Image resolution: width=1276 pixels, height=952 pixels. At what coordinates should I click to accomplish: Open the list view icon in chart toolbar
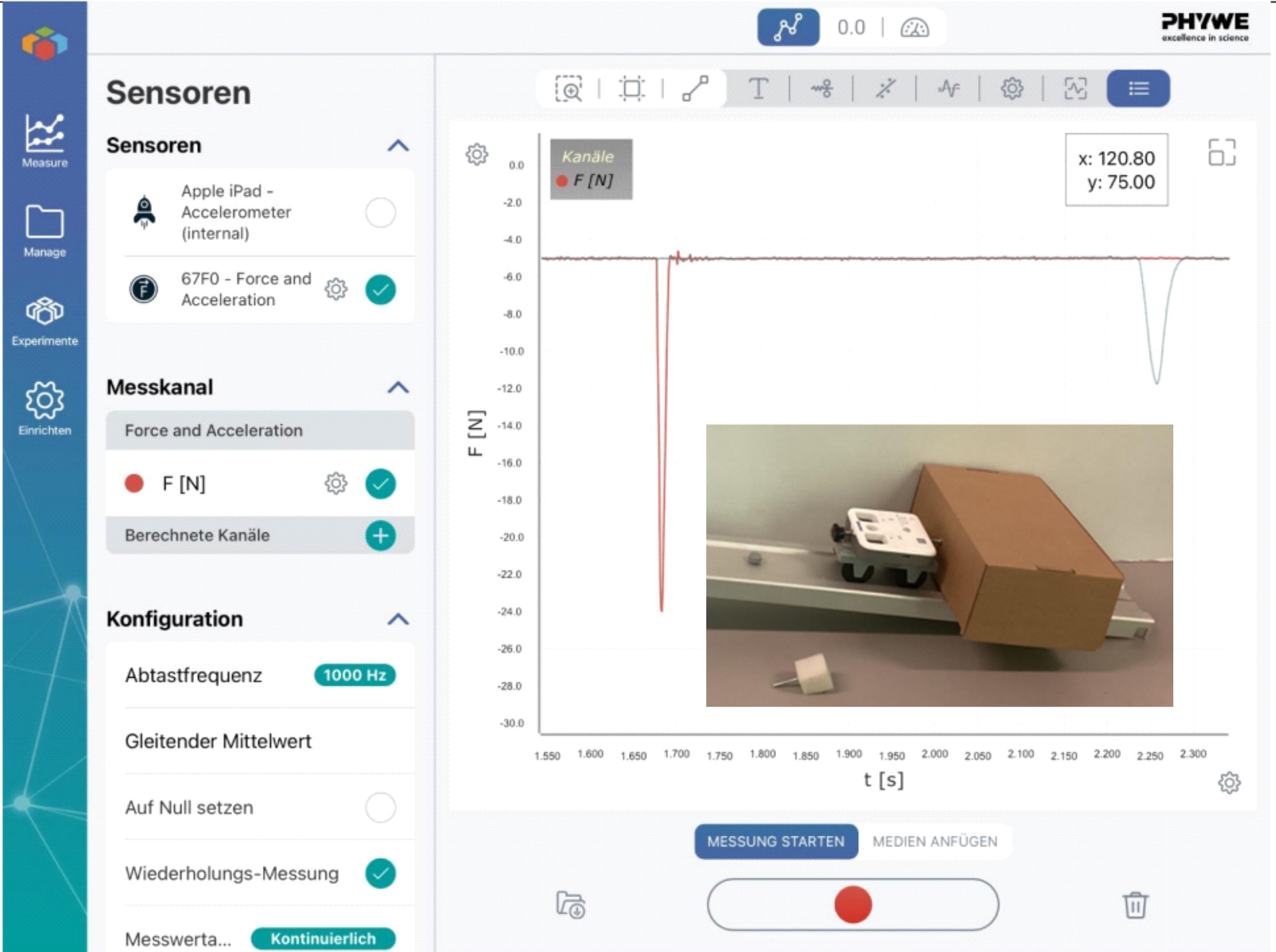pos(1138,89)
